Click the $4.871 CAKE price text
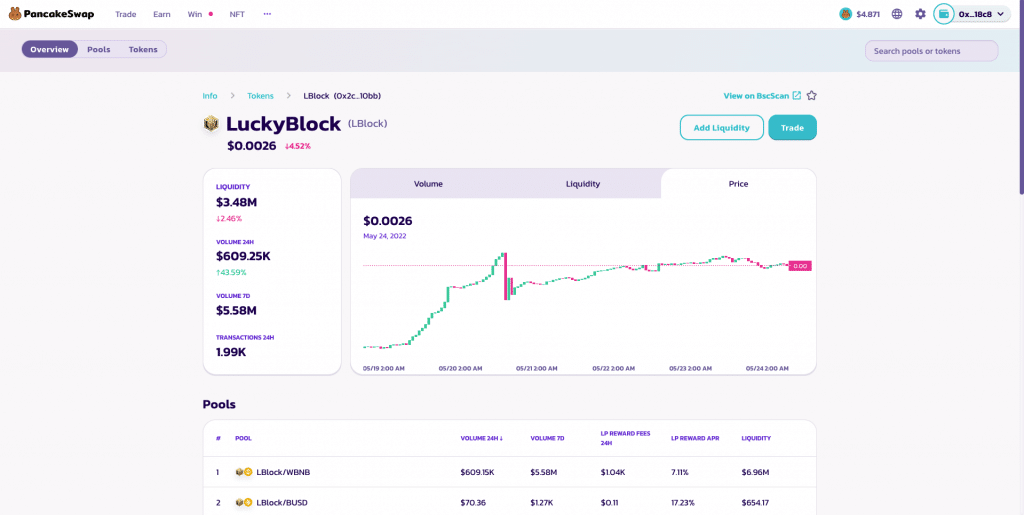 tap(868, 14)
